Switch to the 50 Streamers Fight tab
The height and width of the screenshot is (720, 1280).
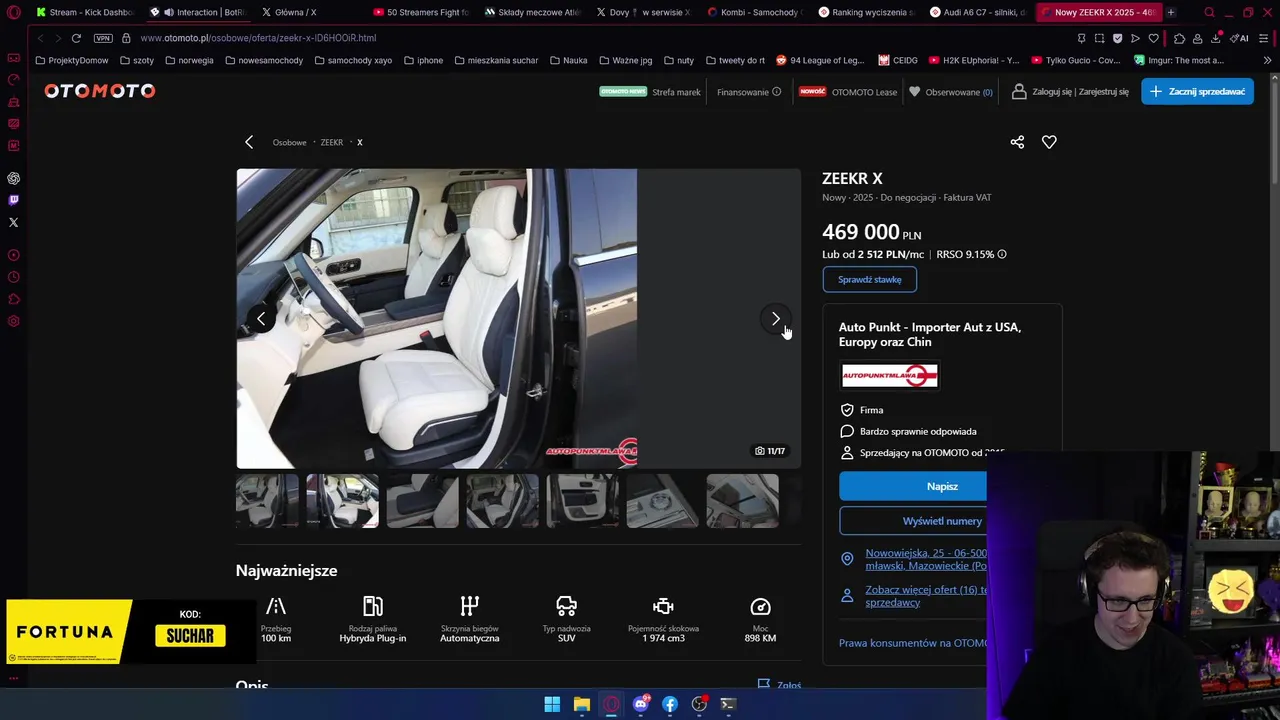click(x=421, y=12)
